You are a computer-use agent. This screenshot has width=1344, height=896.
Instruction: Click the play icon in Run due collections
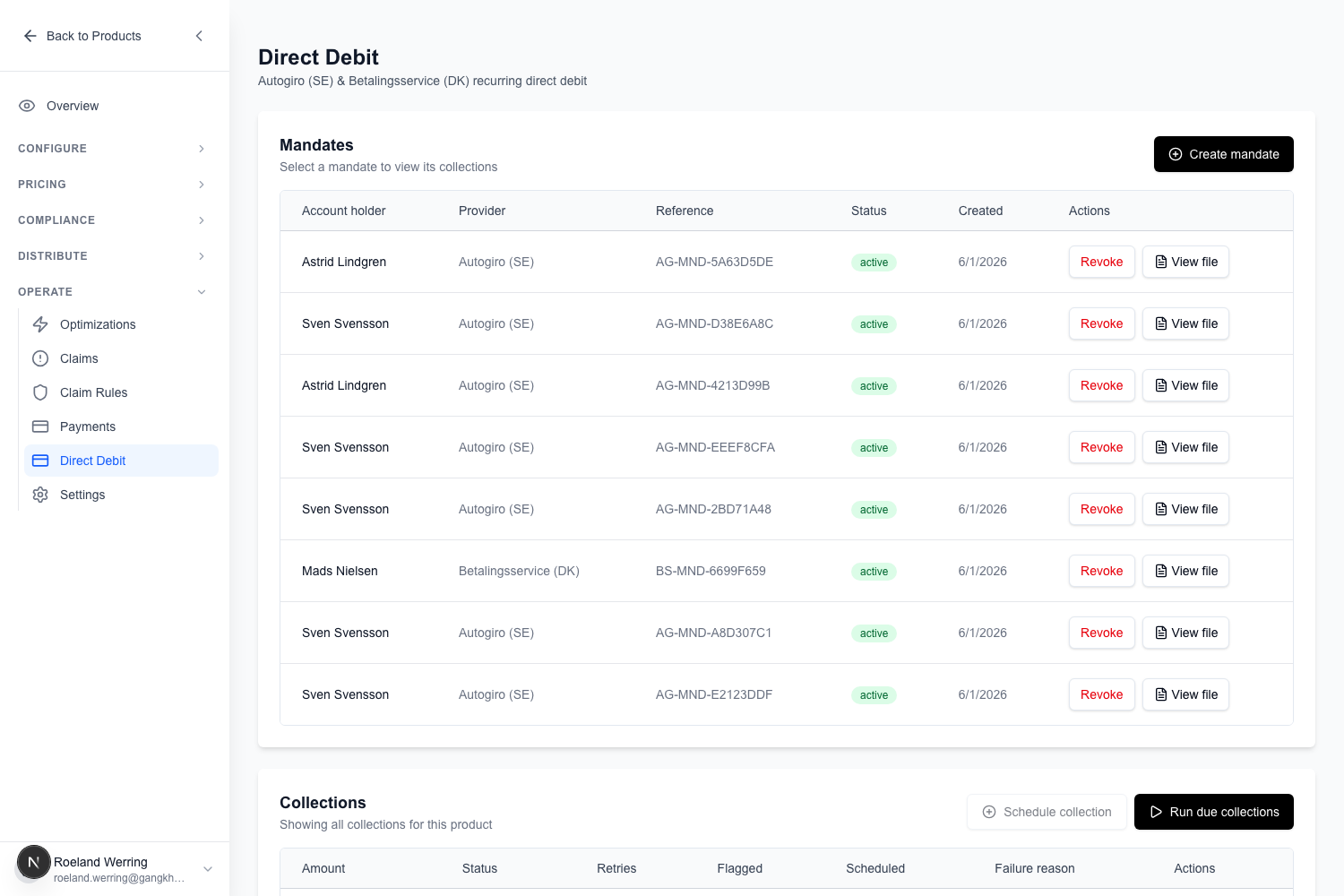pos(1156,812)
